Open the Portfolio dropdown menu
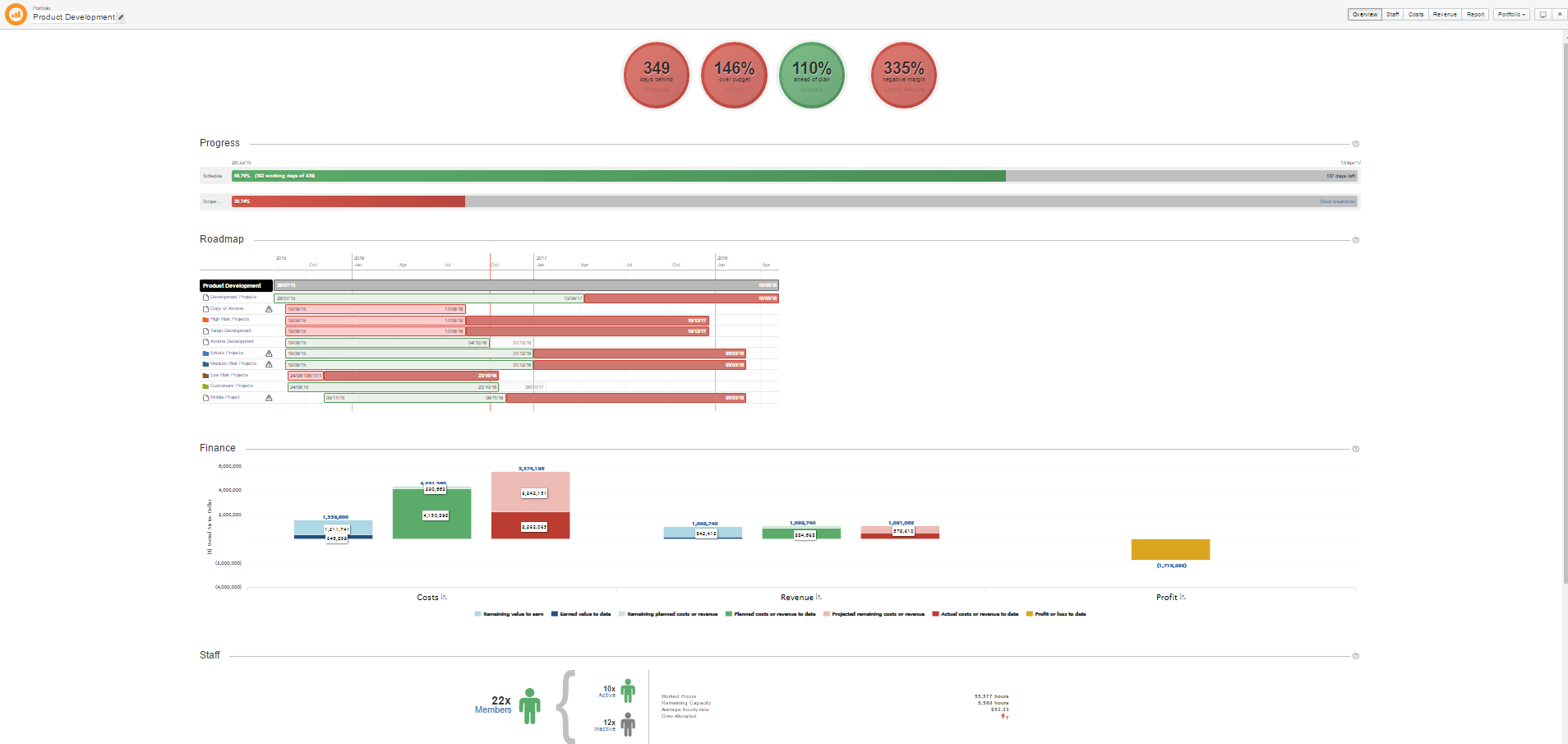Viewport: 1568px width, 744px height. pos(1510,15)
